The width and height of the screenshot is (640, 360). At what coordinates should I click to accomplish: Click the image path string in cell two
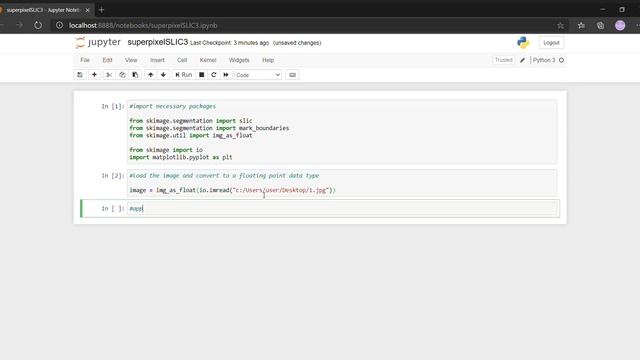coord(281,190)
